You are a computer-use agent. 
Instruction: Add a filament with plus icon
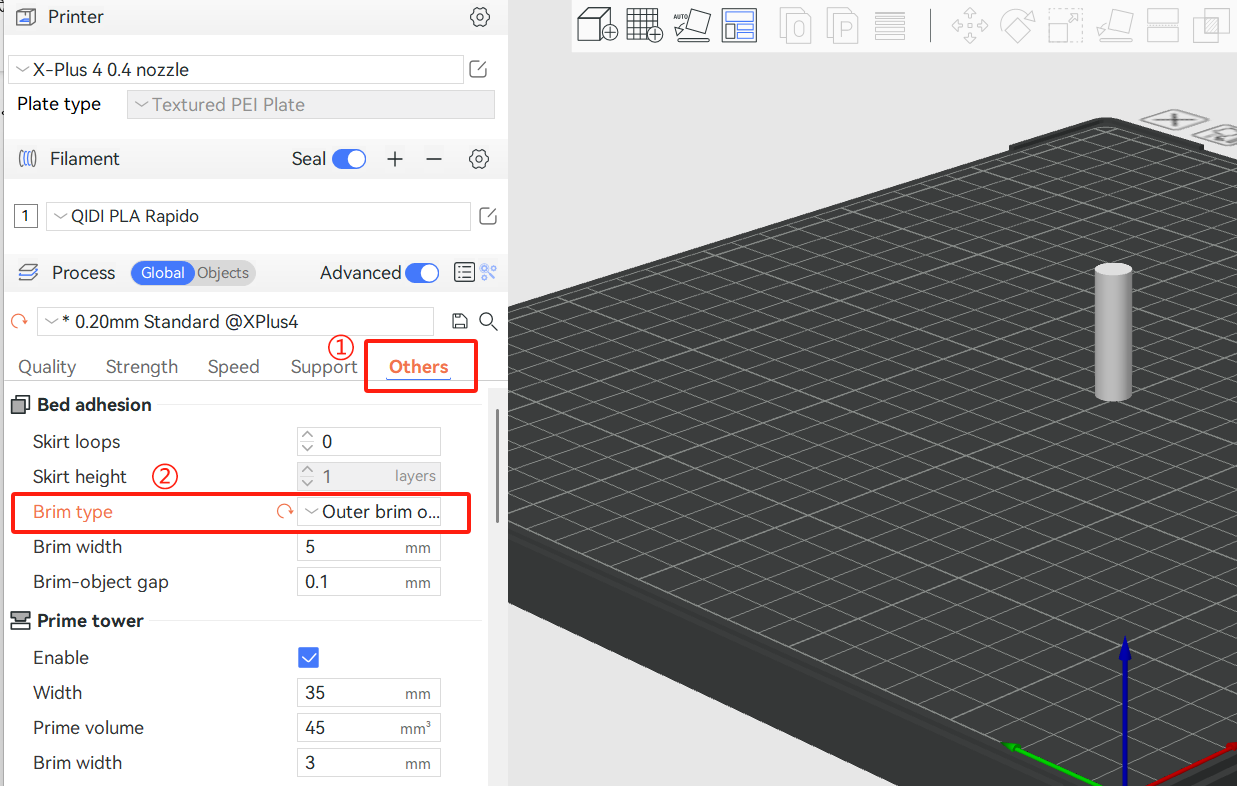click(395, 159)
